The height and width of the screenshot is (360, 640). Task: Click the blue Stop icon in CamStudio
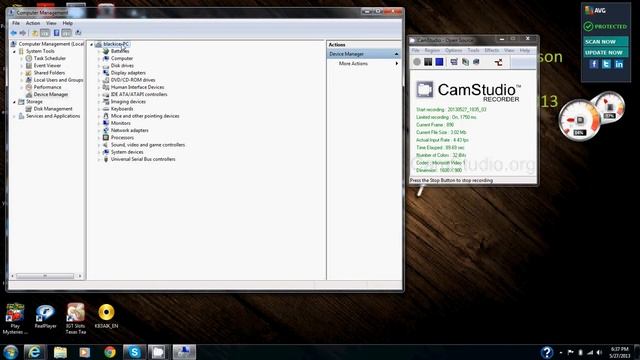[439, 62]
